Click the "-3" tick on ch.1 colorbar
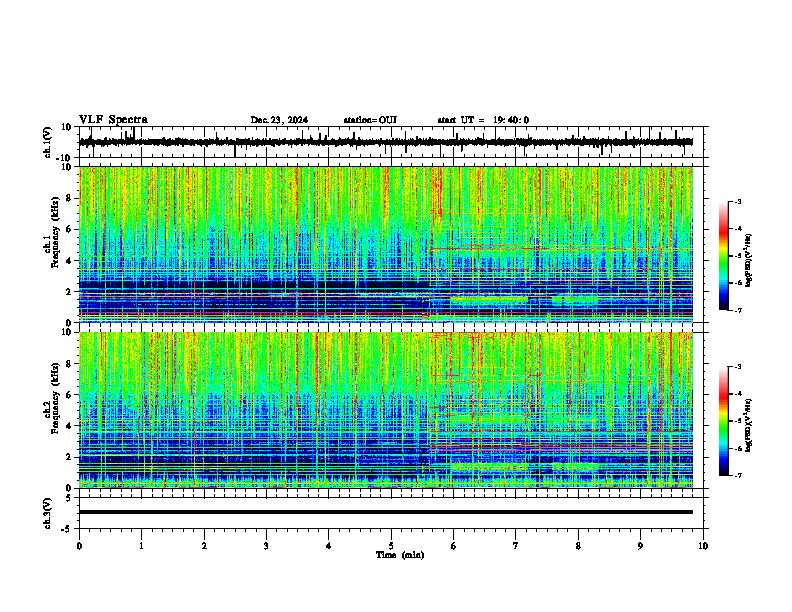 pyautogui.click(x=738, y=202)
